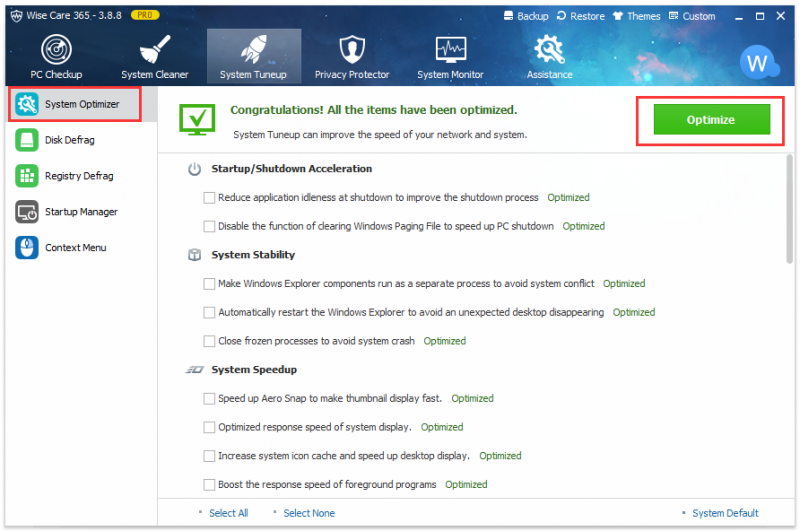Click the PRO badge
Screen dimensions: 800x531
[145, 15]
